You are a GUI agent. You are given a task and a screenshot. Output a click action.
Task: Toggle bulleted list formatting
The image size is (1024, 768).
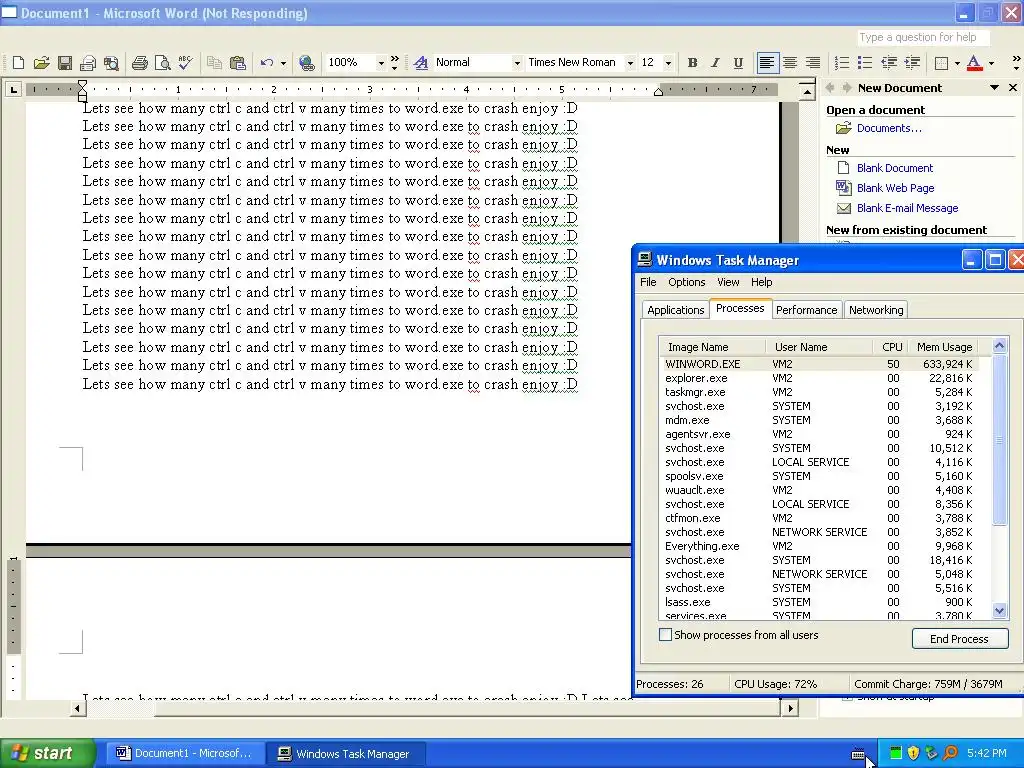(x=865, y=63)
